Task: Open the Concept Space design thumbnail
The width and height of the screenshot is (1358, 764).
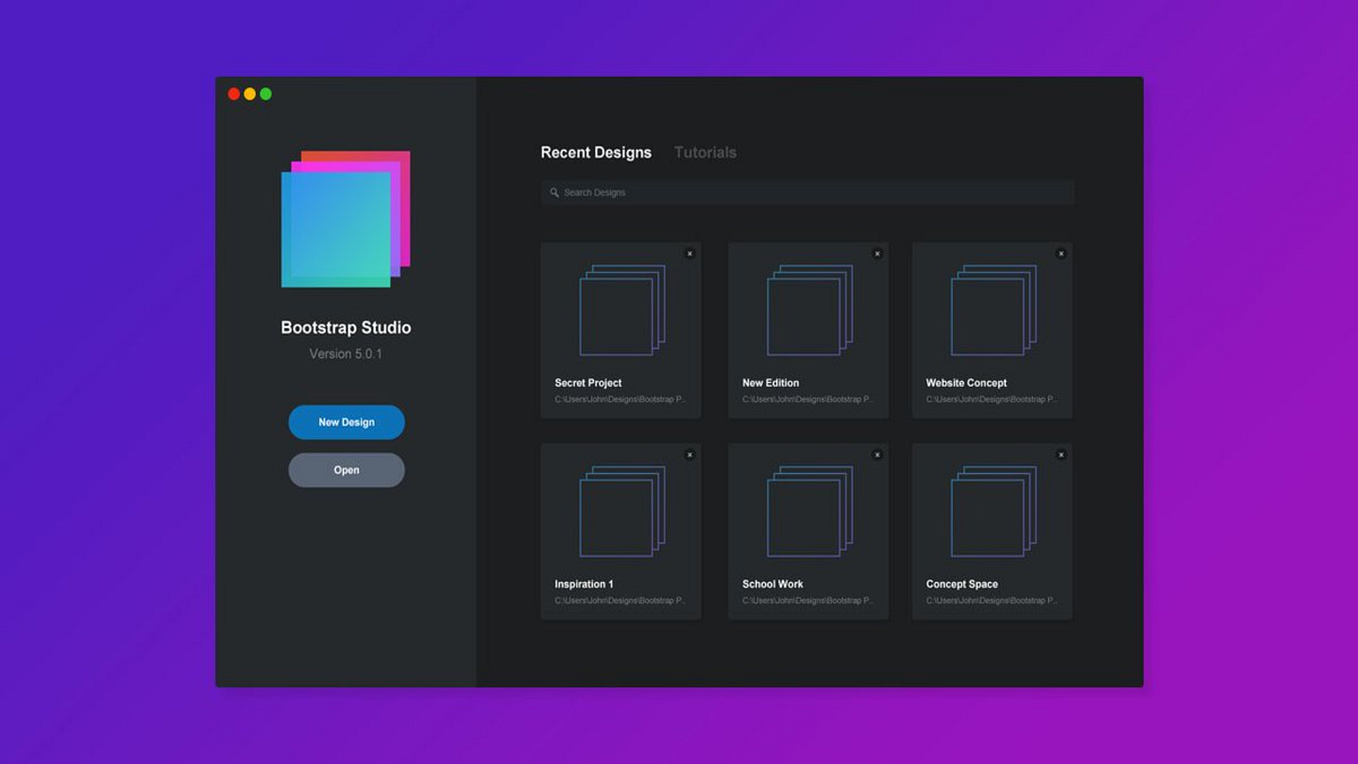Action: click(994, 511)
